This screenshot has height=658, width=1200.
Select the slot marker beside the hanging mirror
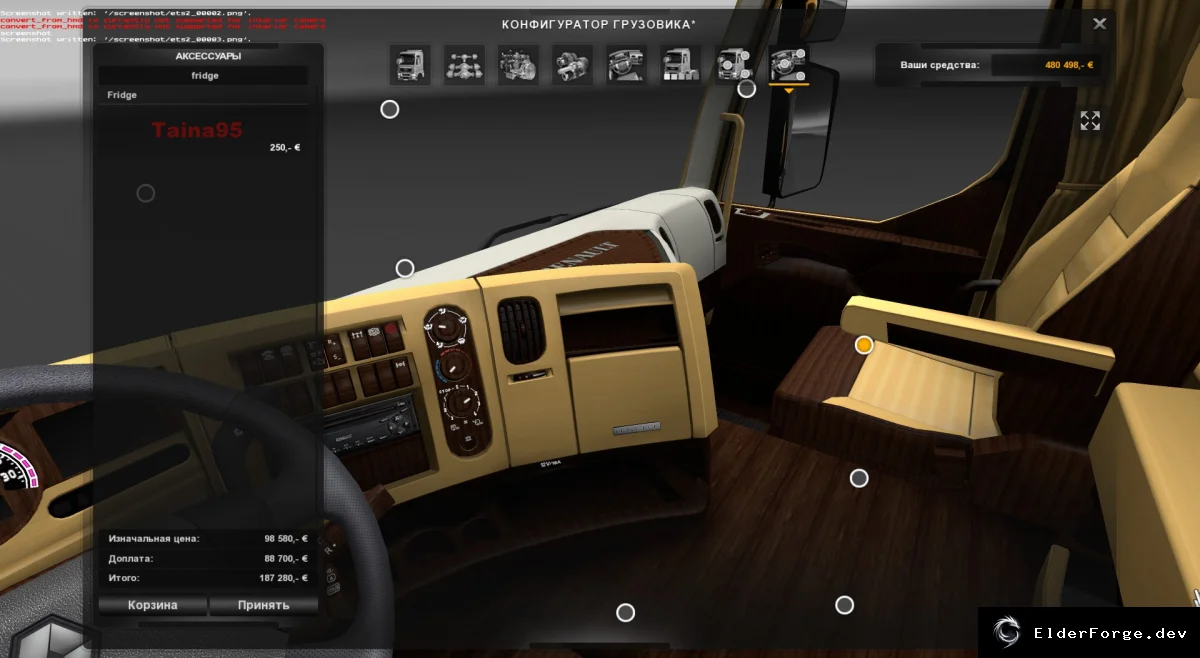(x=746, y=88)
